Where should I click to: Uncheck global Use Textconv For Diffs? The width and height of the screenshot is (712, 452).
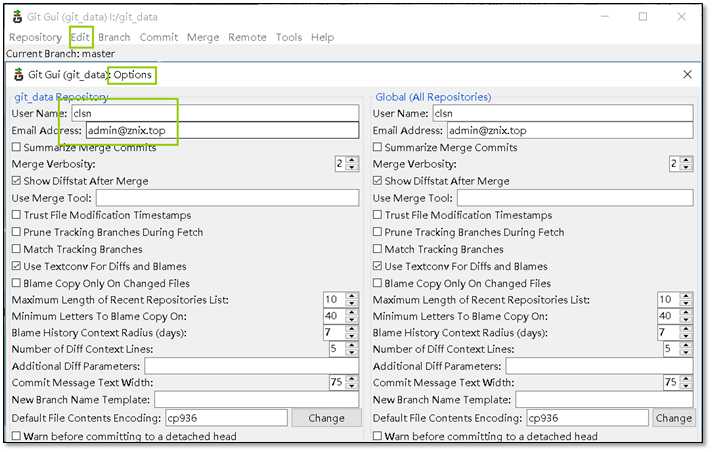(x=377, y=266)
